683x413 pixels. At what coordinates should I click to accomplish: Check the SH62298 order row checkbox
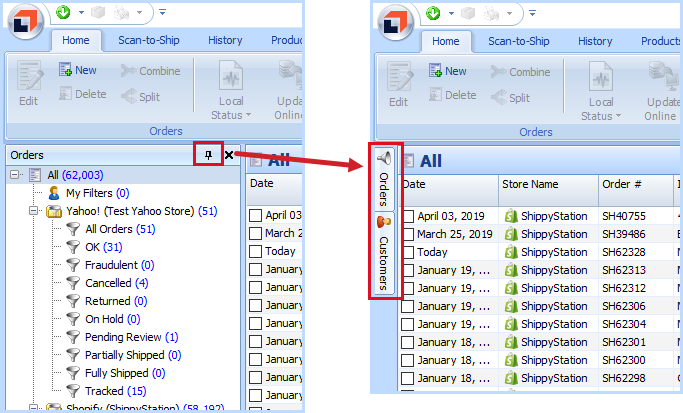click(x=408, y=378)
